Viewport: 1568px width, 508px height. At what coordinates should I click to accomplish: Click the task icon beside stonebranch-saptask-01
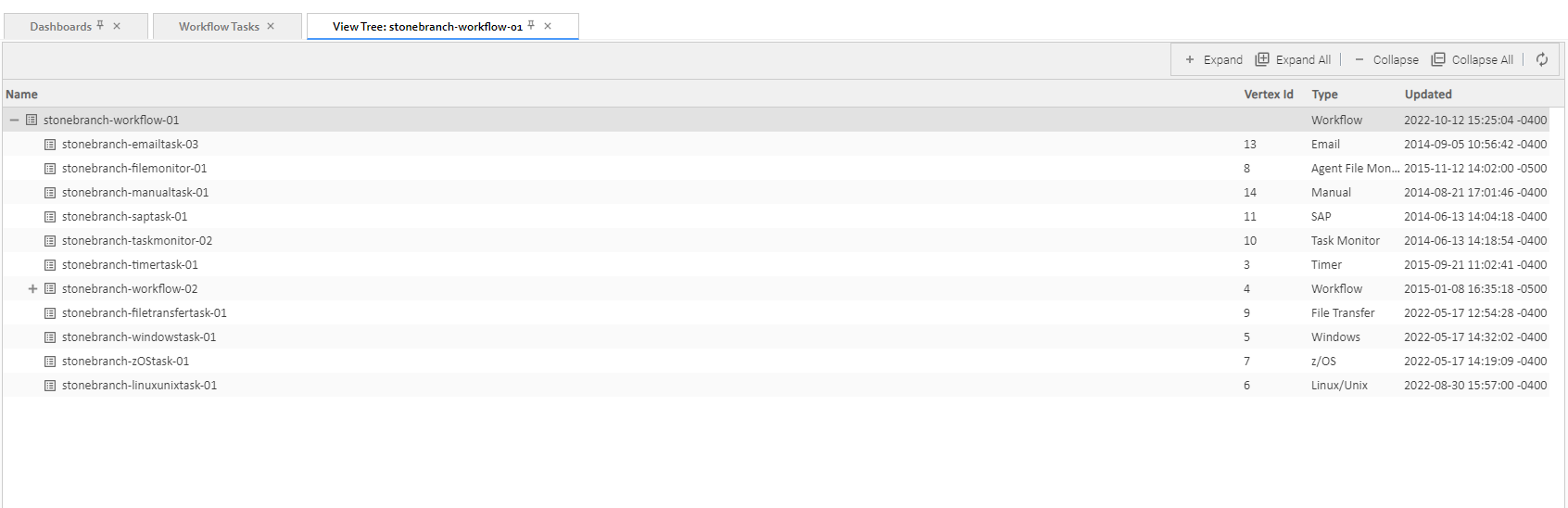[50, 217]
